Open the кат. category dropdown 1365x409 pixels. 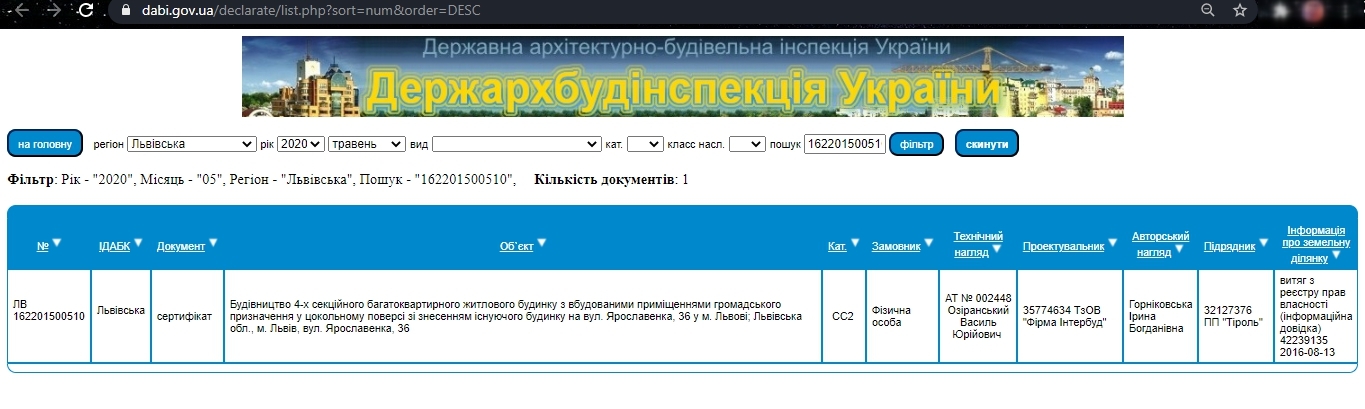coord(645,144)
